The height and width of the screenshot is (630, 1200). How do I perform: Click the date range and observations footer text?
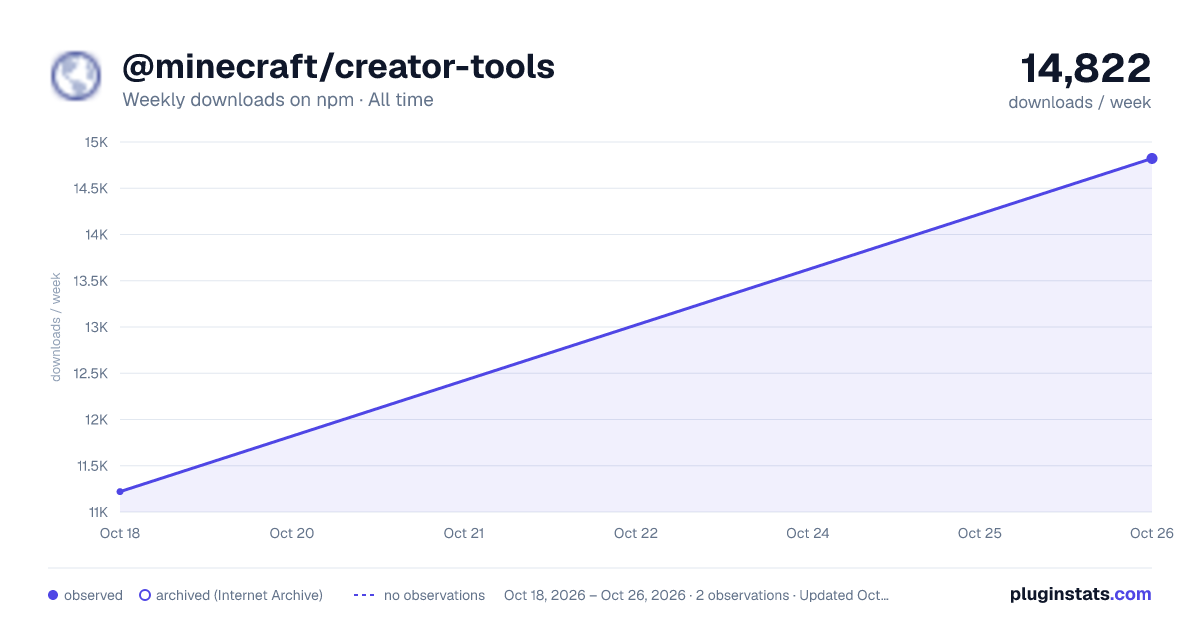696,595
